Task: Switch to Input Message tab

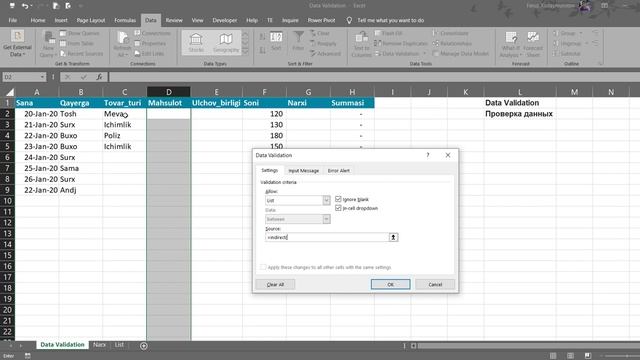Action: 303,171
